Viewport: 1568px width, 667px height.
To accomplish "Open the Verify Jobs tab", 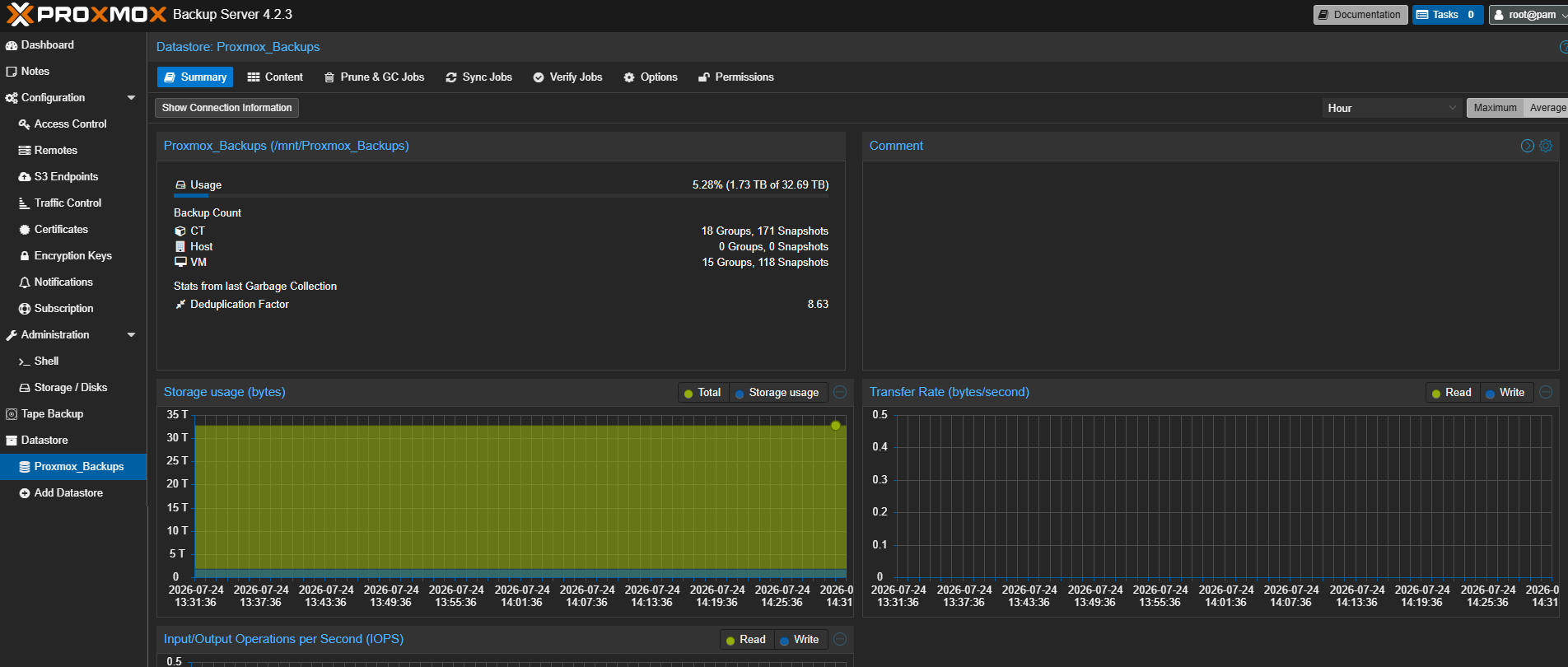I will click(567, 77).
